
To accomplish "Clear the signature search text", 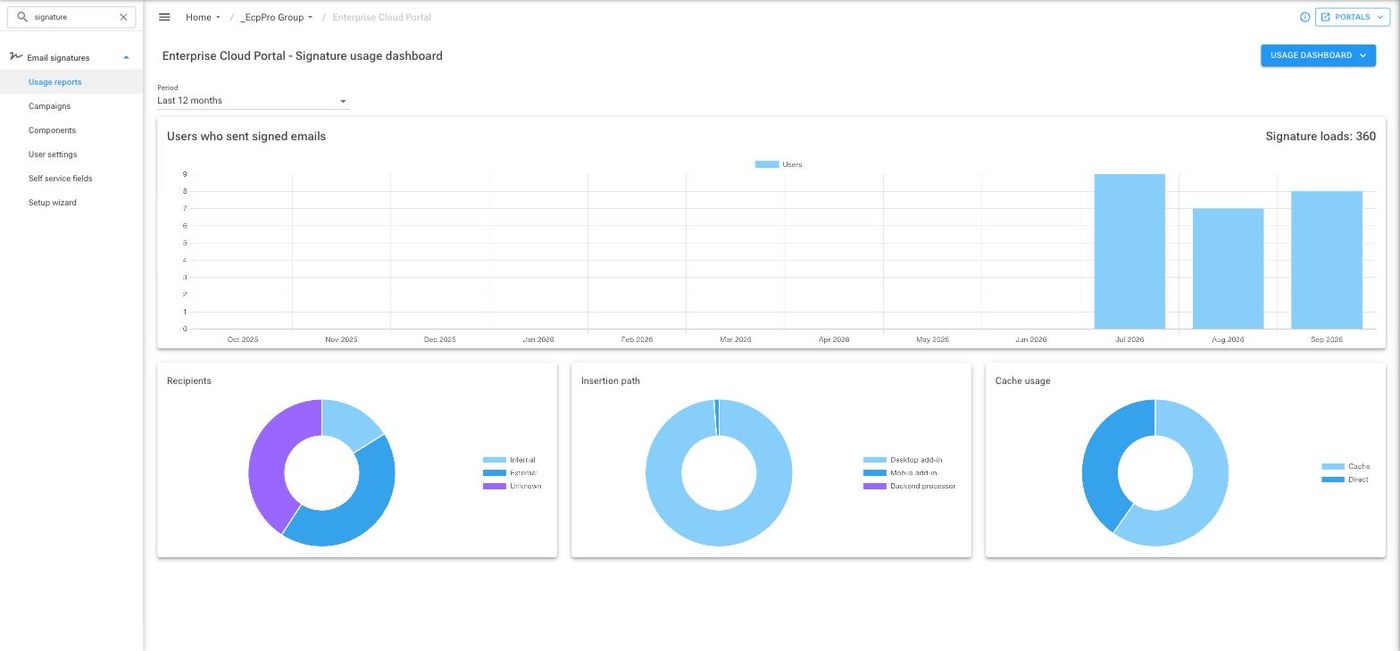I will pos(123,17).
